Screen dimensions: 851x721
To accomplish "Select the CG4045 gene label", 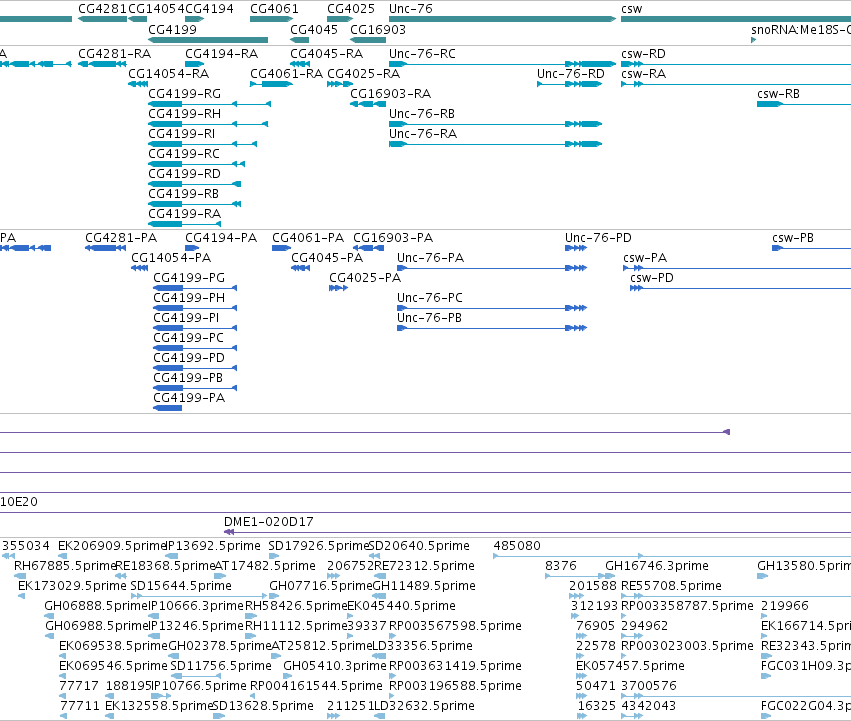I will point(314,29).
